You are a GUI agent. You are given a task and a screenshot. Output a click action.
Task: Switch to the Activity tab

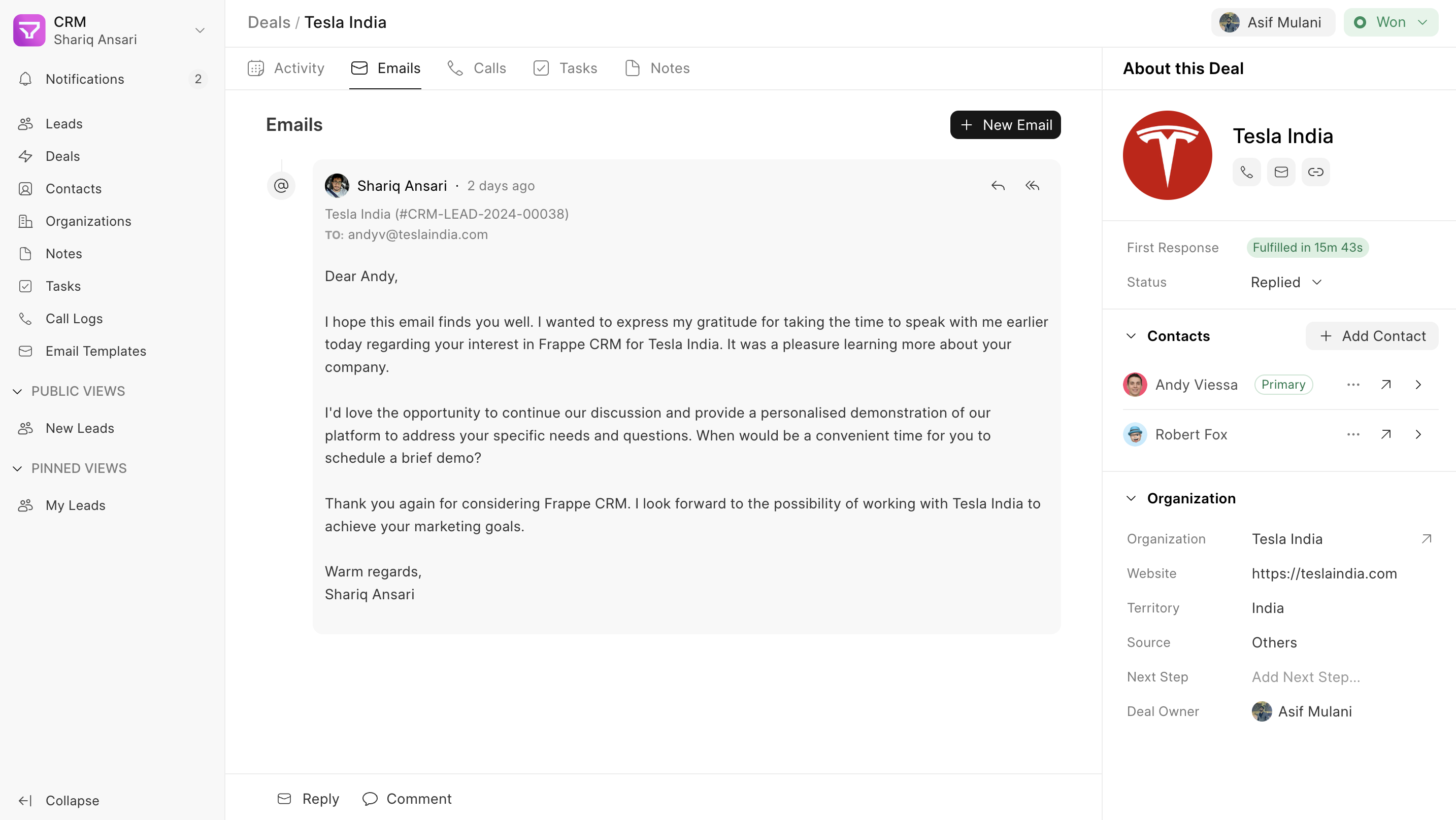[x=286, y=68]
